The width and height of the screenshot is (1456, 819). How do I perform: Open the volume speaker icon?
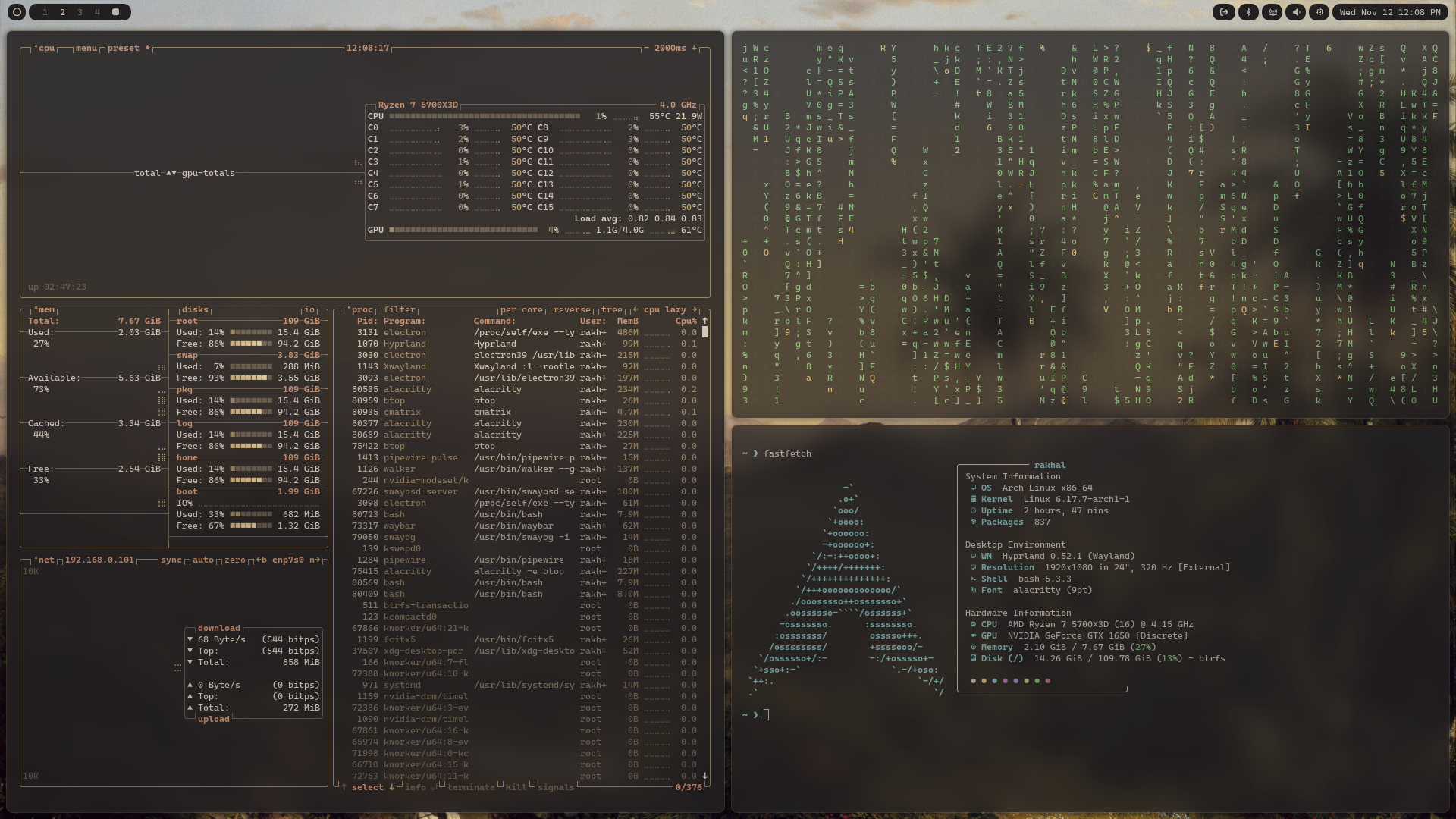pyautogui.click(x=1296, y=12)
